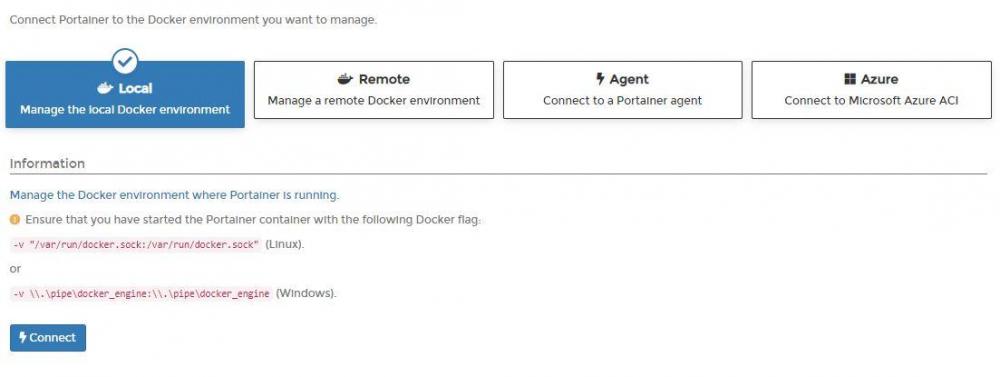Choose the Microsoft Azure ACI option

[x=871, y=90]
